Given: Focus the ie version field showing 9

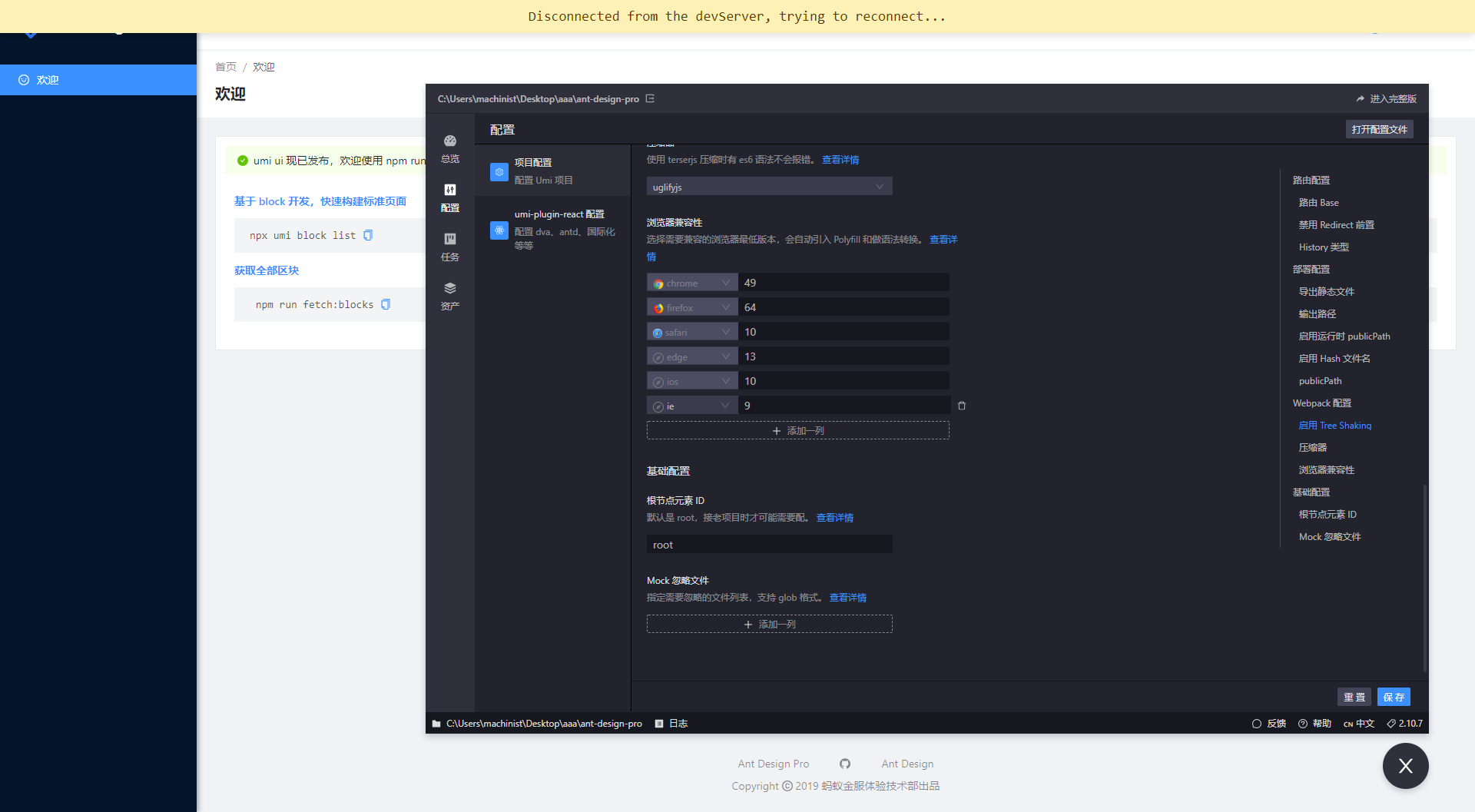Looking at the screenshot, I should click(x=844, y=406).
